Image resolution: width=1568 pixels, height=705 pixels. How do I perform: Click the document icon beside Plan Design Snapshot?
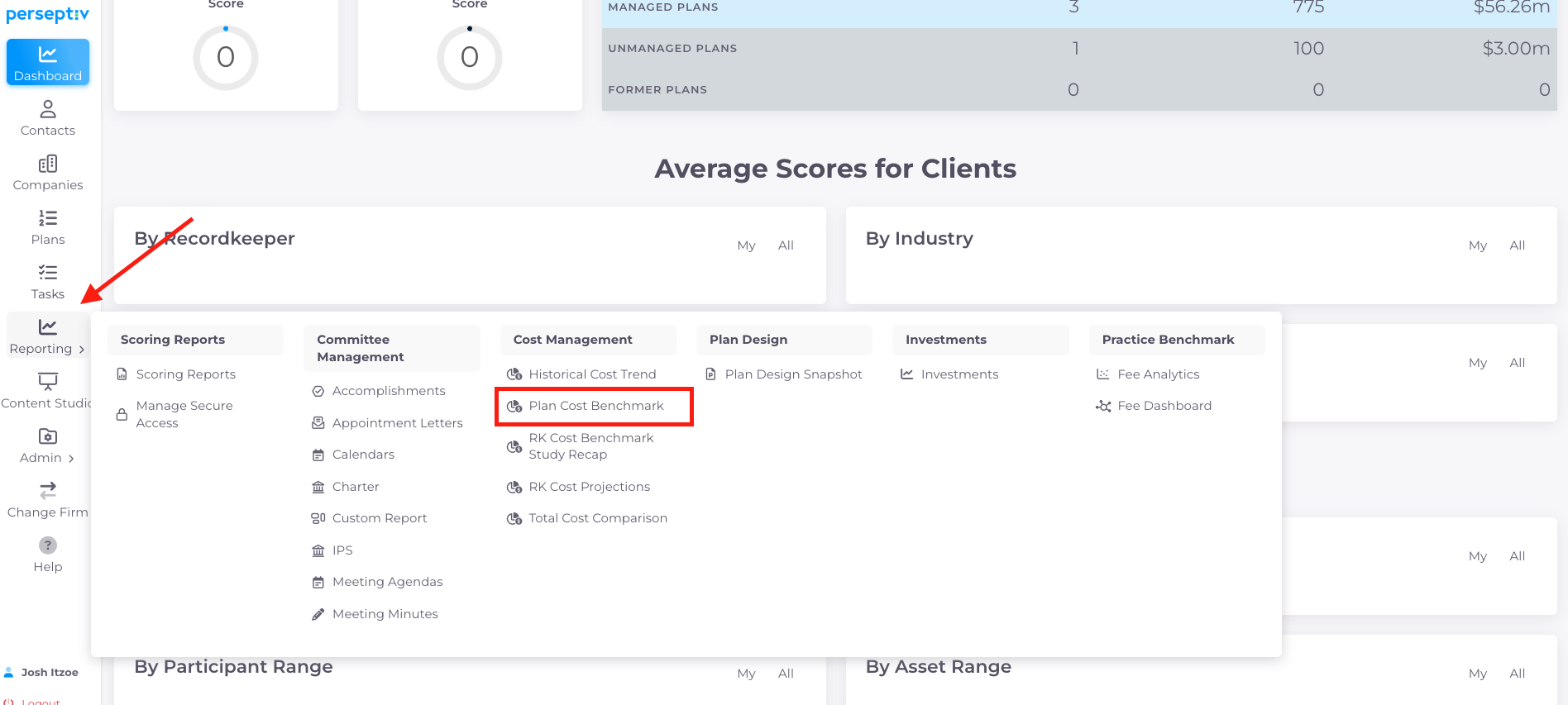711,374
